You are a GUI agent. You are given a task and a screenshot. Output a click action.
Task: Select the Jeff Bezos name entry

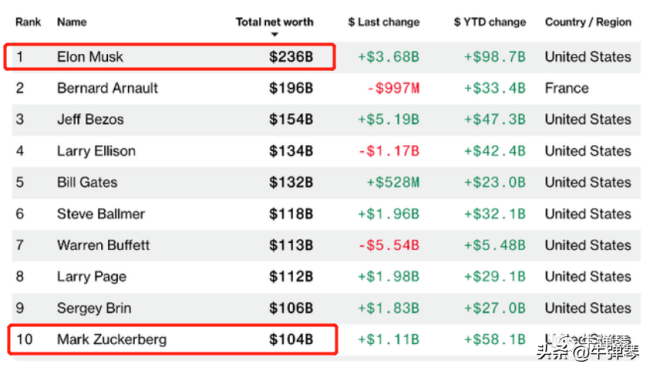click(x=90, y=119)
